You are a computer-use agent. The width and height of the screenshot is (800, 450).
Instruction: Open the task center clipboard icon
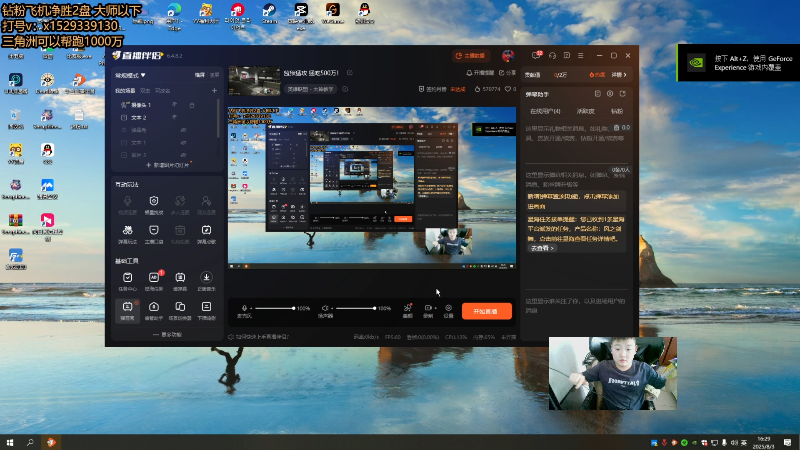[128, 277]
